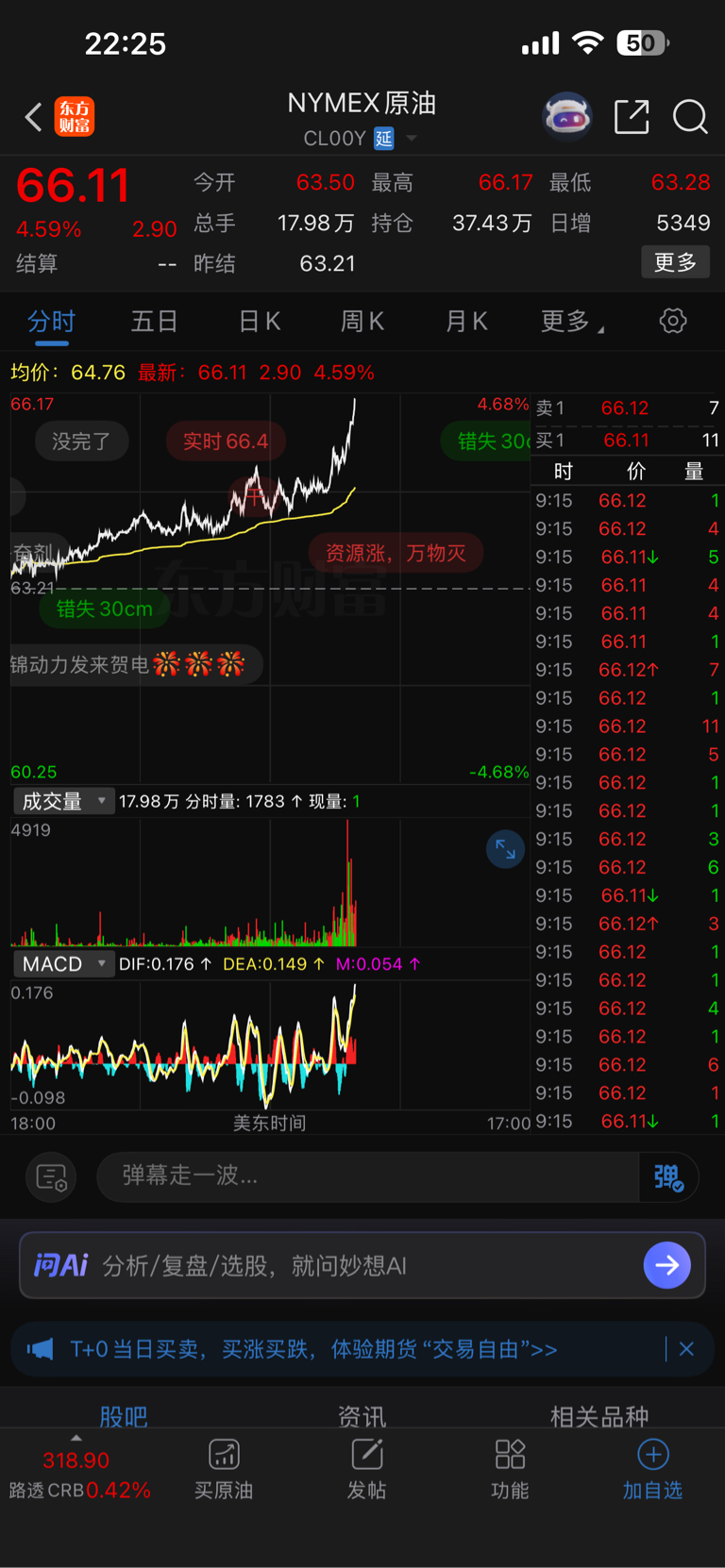The width and height of the screenshot is (725, 1568).
Task: Tap the 日增 5349 value
Action: click(683, 224)
